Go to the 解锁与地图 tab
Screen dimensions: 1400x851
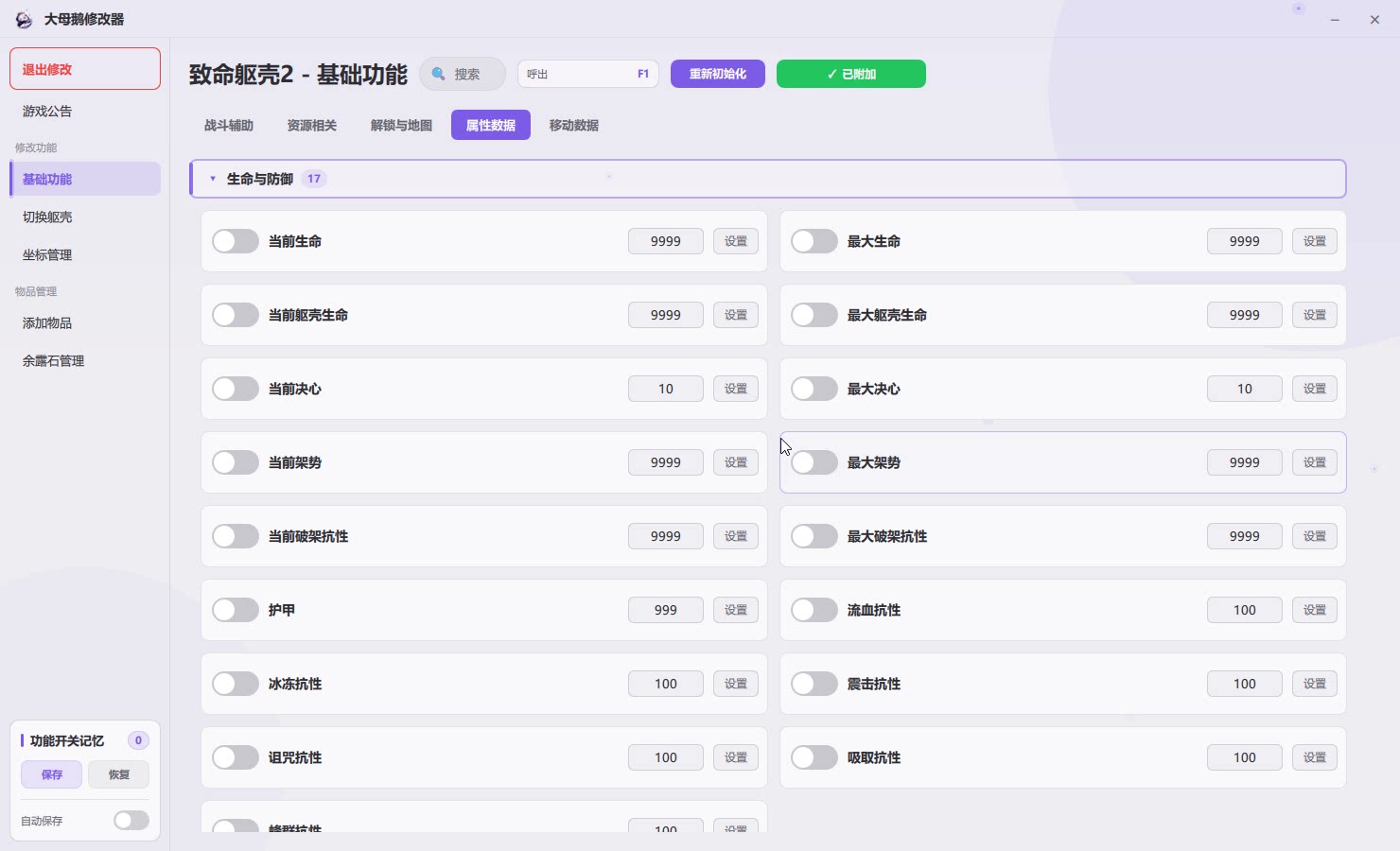tap(401, 125)
